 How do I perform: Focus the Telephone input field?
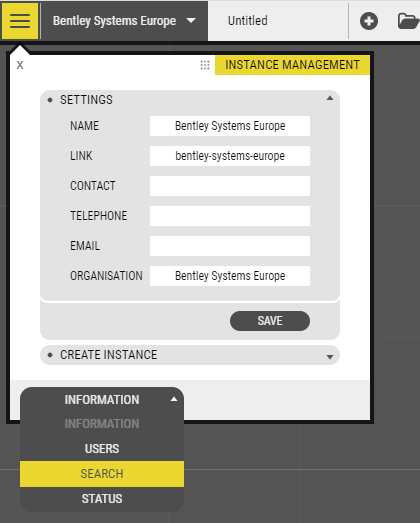coord(230,216)
